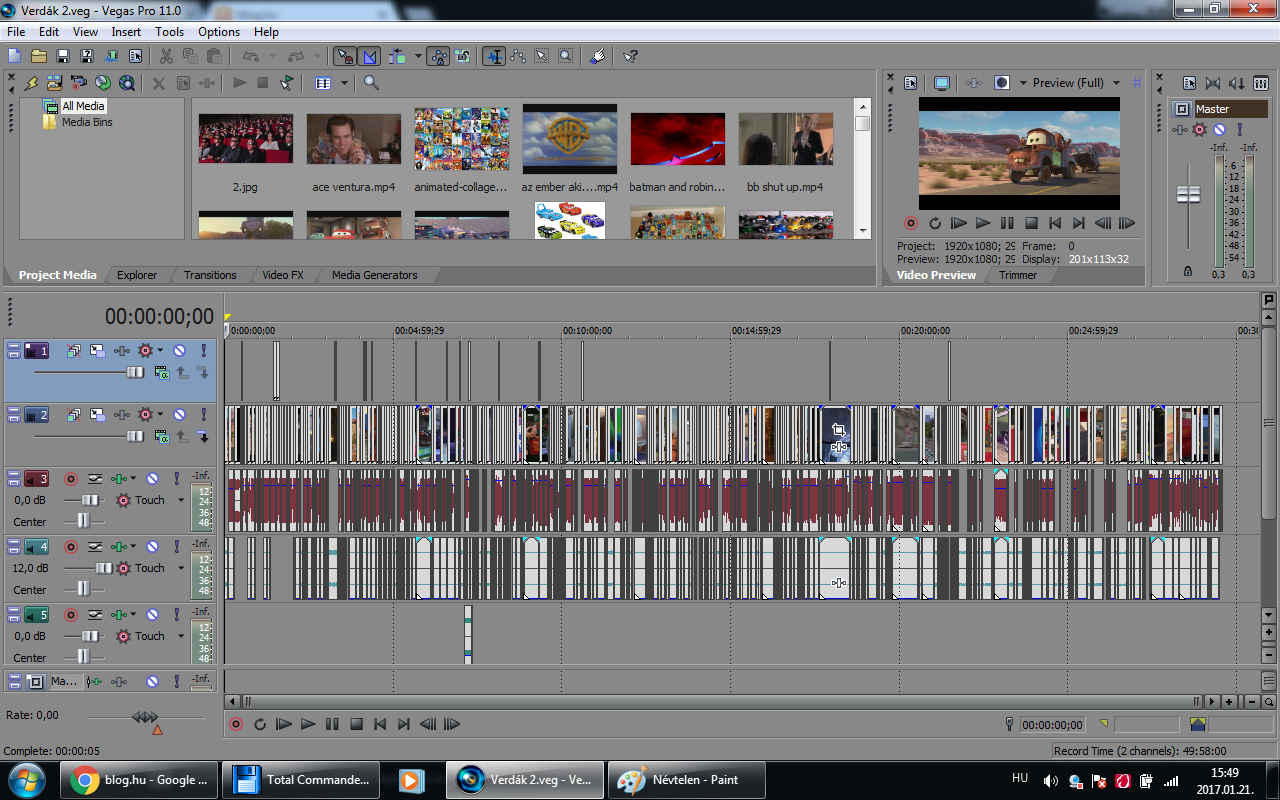Select Media Bins in tree
Image resolution: width=1280 pixels, height=800 pixels.
(87, 122)
